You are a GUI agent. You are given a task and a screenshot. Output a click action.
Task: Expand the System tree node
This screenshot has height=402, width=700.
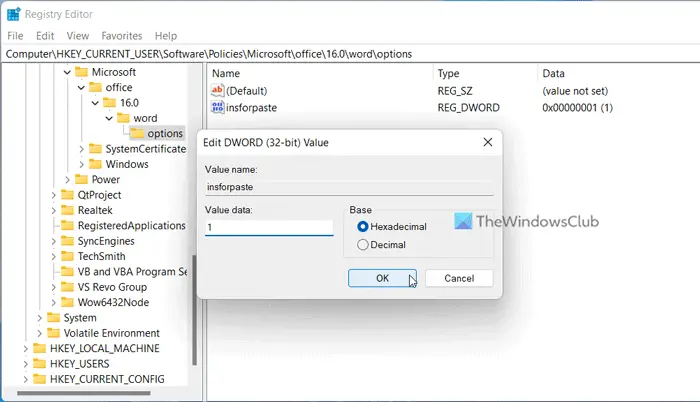point(39,318)
